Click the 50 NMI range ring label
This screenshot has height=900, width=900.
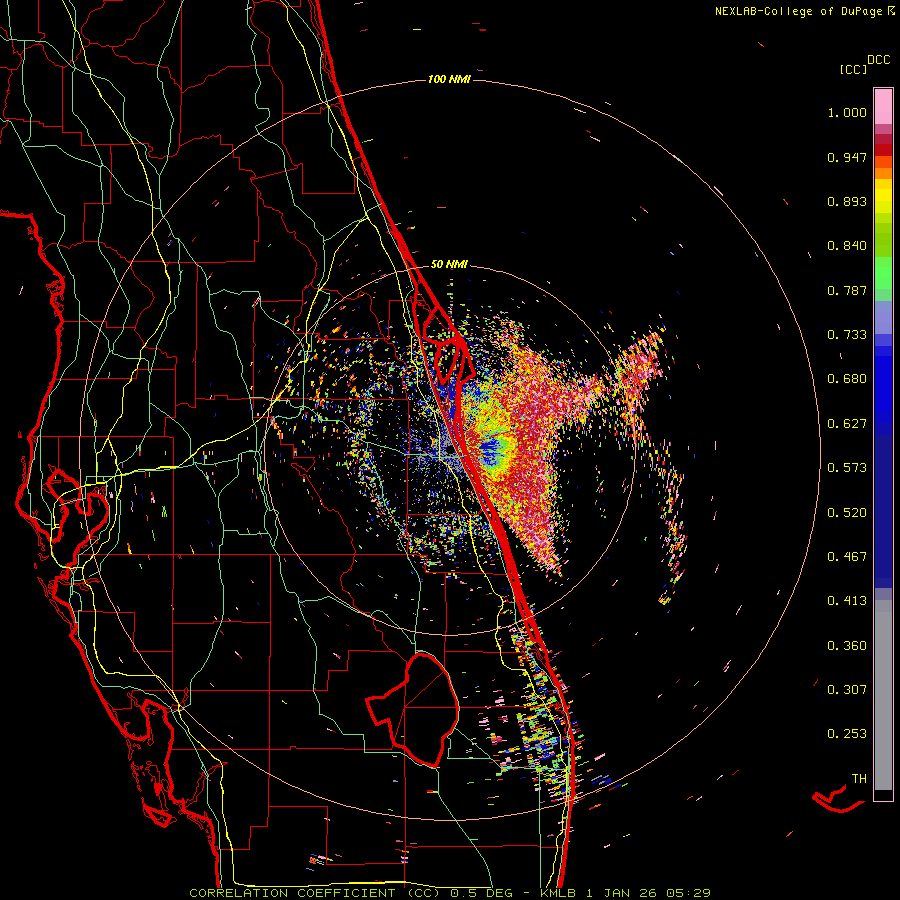point(449,264)
